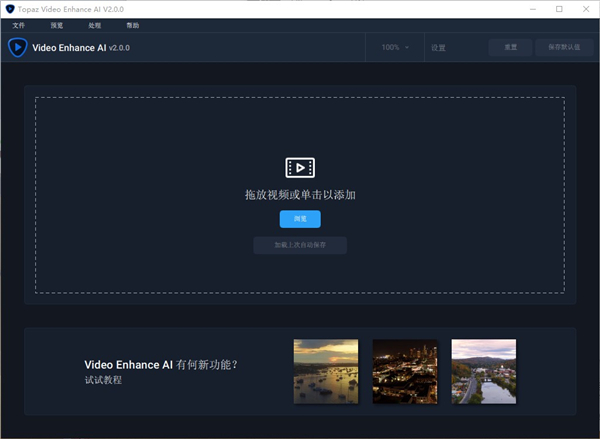Click the 设置 (Settings) panel label
The height and width of the screenshot is (439, 600).
438,47
